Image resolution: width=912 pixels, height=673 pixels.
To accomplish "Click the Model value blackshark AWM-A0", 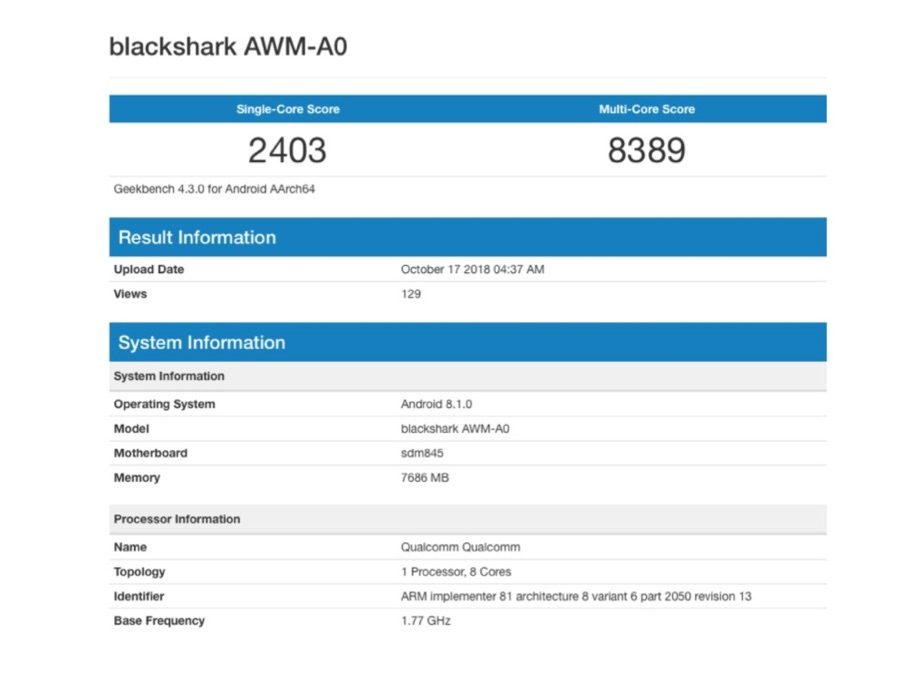I will (x=455, y=429).
